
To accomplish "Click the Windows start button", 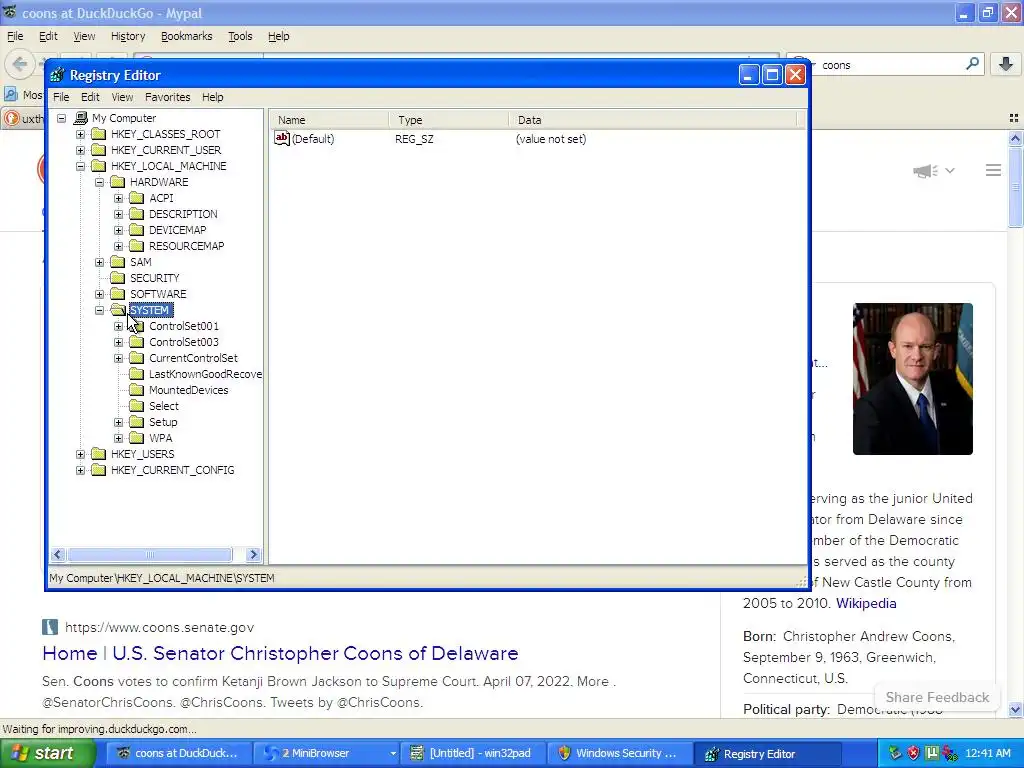I will 47,753.
